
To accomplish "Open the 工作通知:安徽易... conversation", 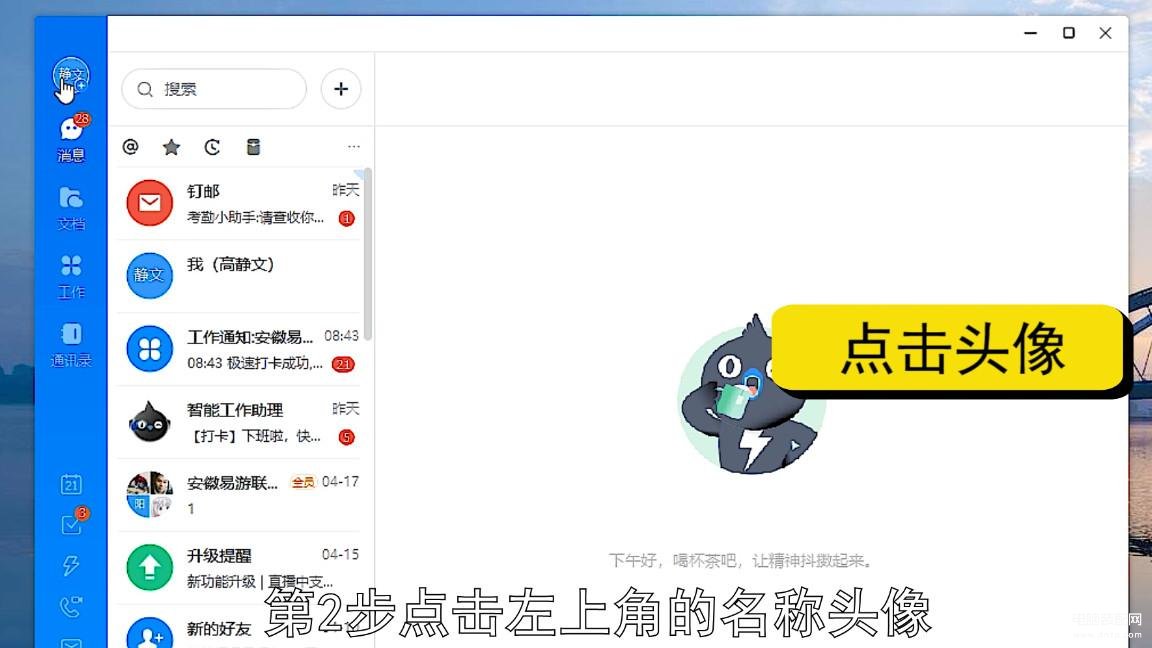I will click(240, 349).
